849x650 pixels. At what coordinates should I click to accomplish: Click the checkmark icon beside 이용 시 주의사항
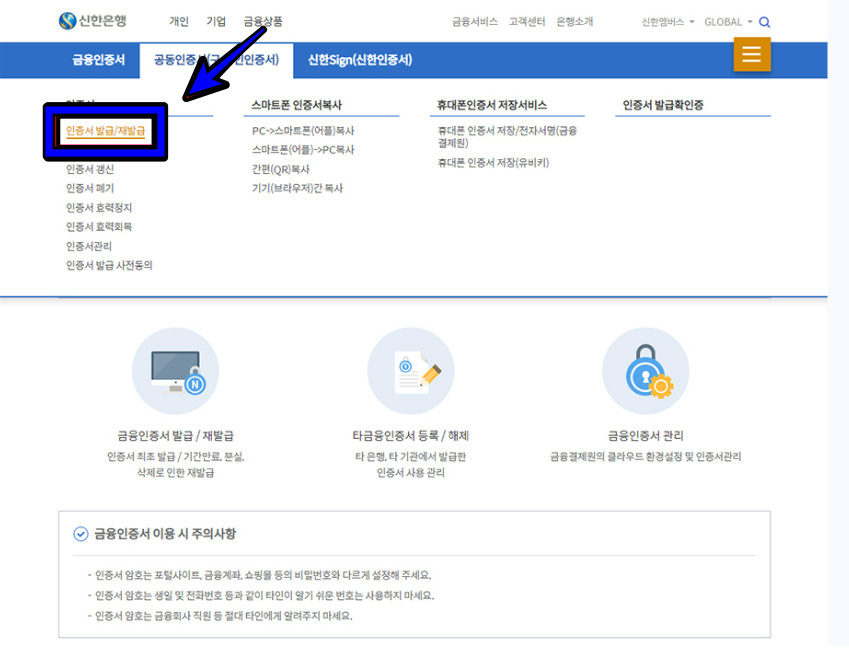coord(81,534)
